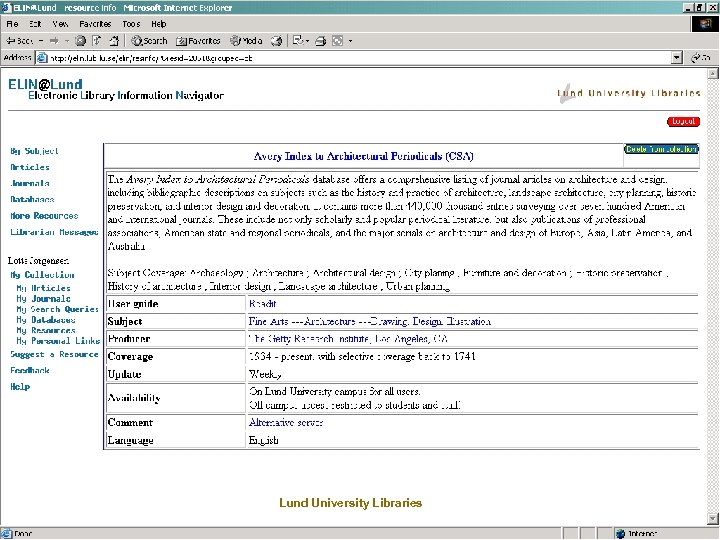Viewport: 720px width, 540px height.
Task: Open the My Articles link
Action: 43,288
